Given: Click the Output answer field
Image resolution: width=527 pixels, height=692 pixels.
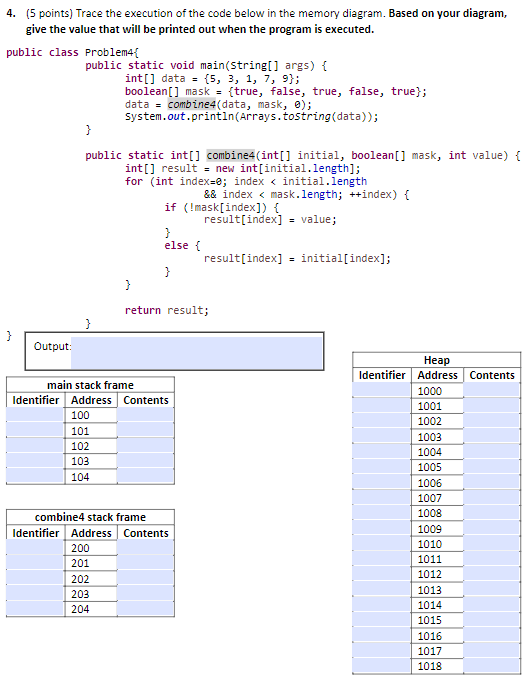Looking at the screenshot, I should click(196, 353).
